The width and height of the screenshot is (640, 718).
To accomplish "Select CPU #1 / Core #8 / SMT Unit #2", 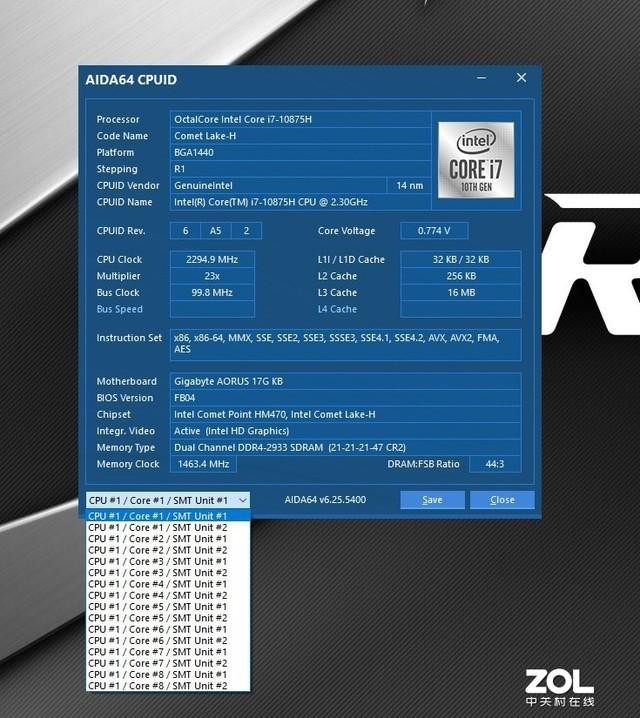I will (x=158, y=686).
